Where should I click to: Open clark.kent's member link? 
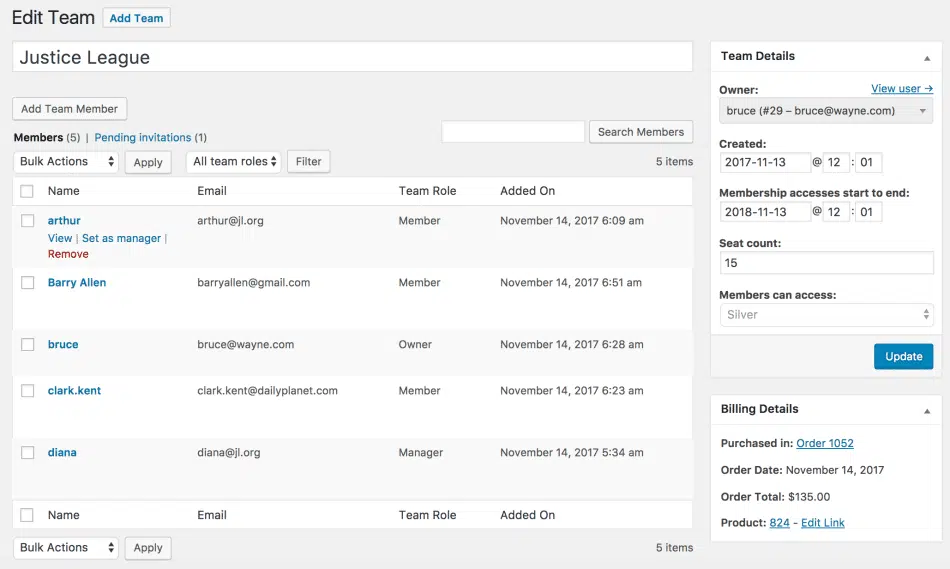[x=75, y=391]
